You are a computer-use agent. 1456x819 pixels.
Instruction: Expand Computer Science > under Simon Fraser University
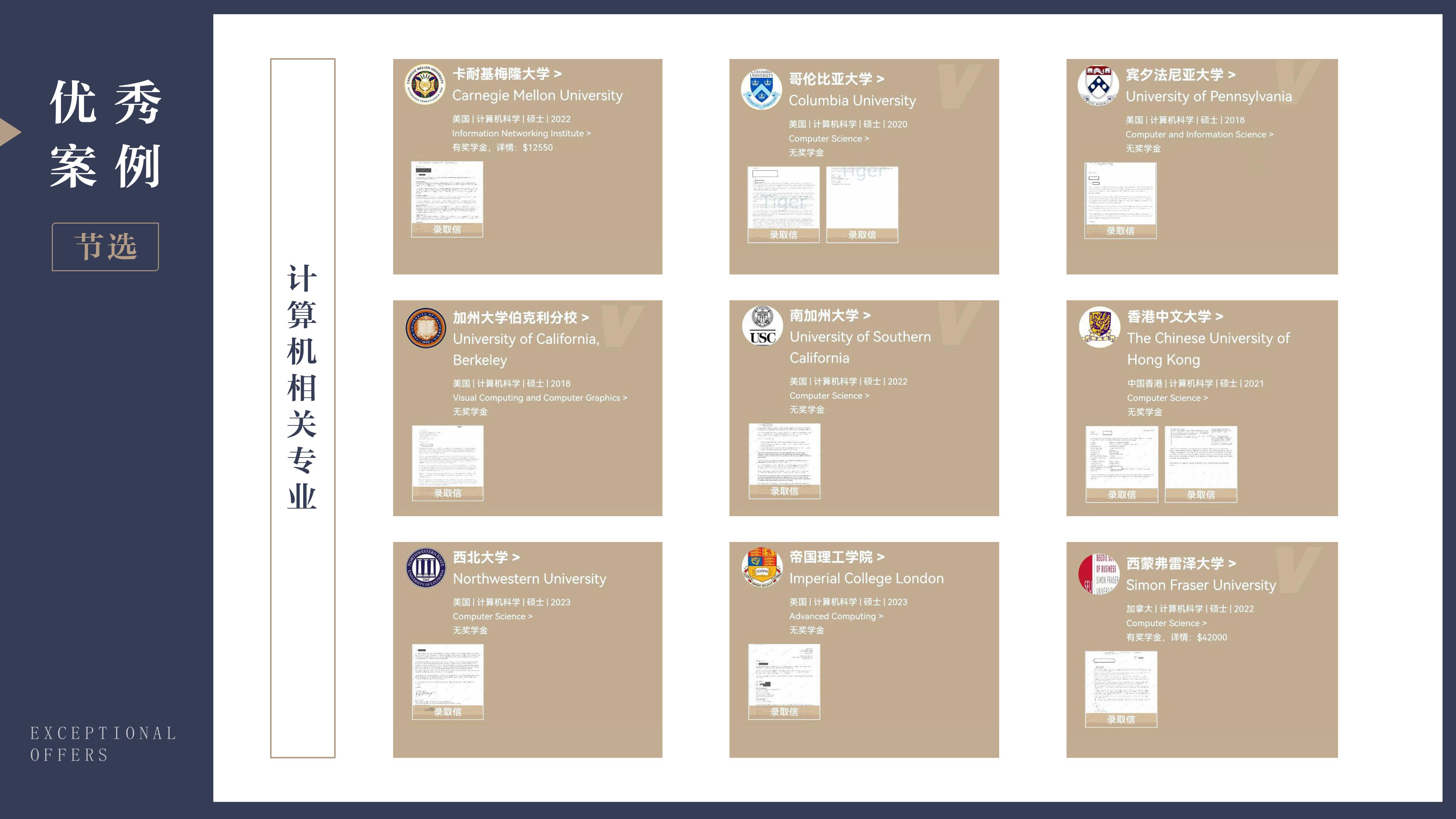coord(1166,624)
